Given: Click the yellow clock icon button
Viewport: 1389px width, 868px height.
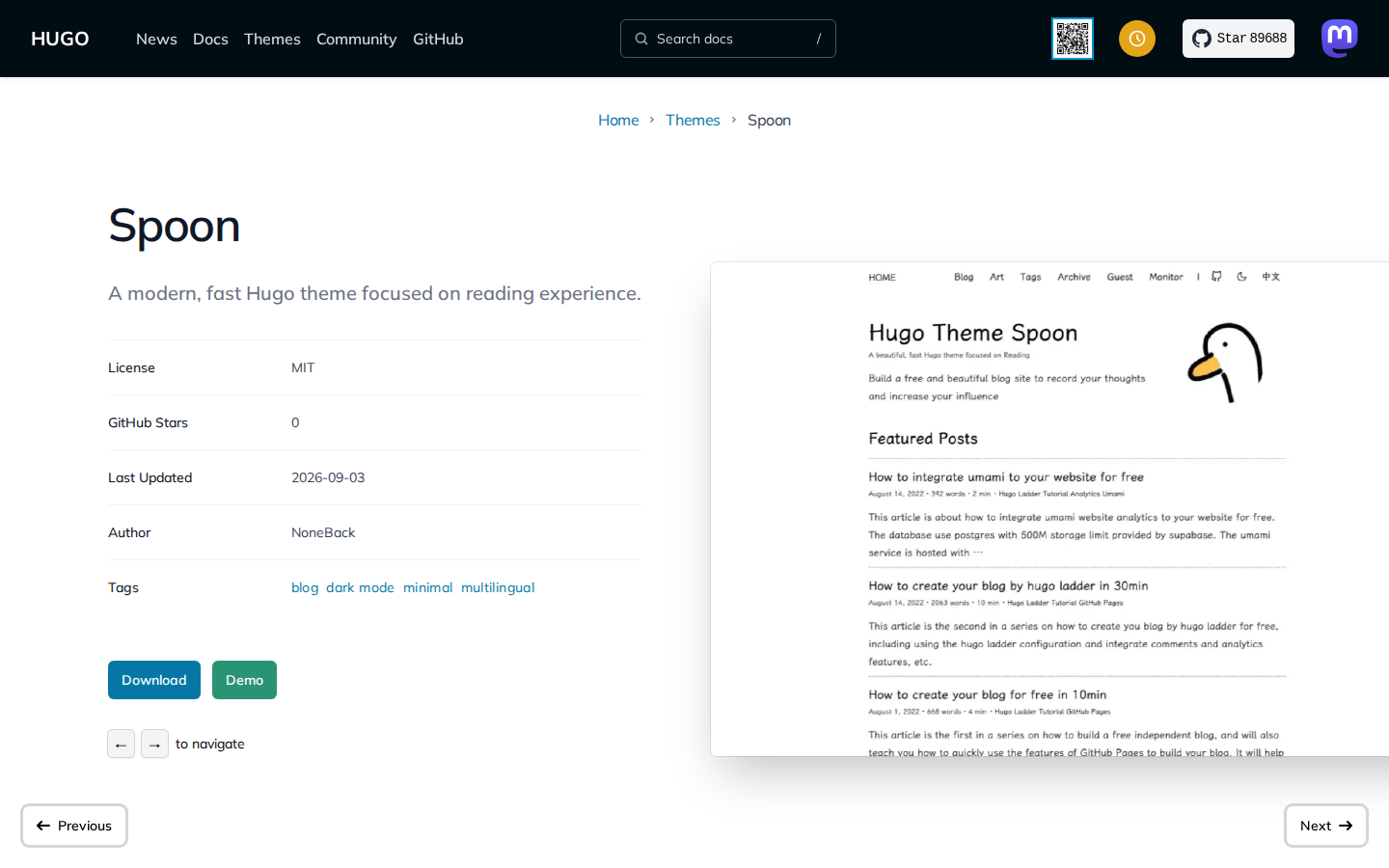Looking at the screenshot, I should tap(1137, 39).
